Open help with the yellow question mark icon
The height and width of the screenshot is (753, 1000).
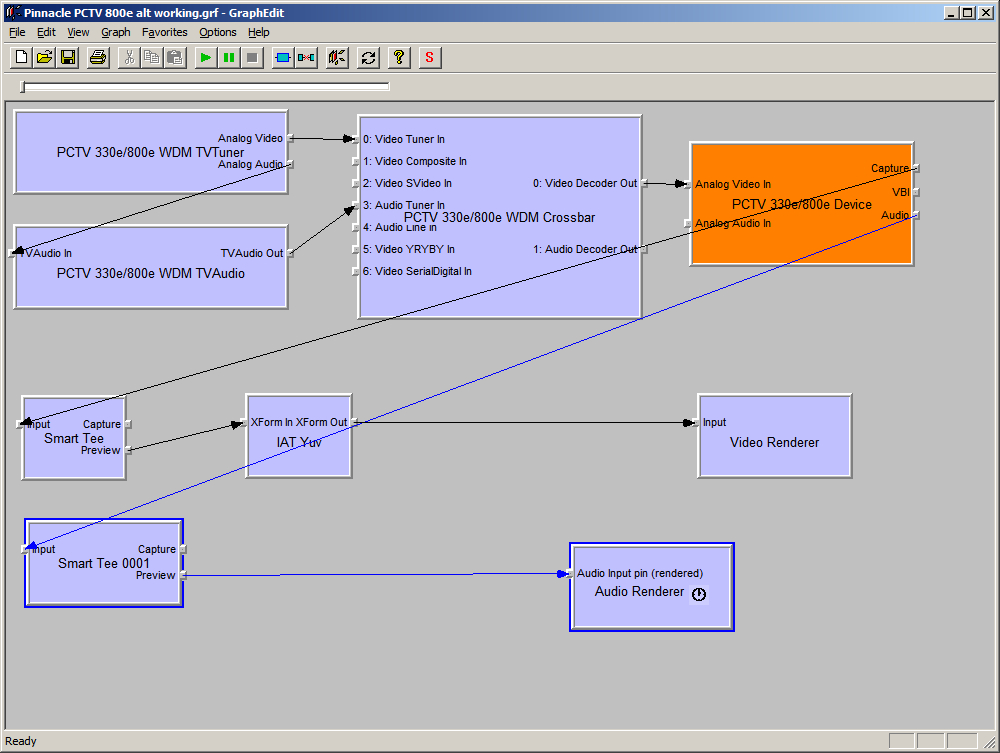[x=399, y=57]
